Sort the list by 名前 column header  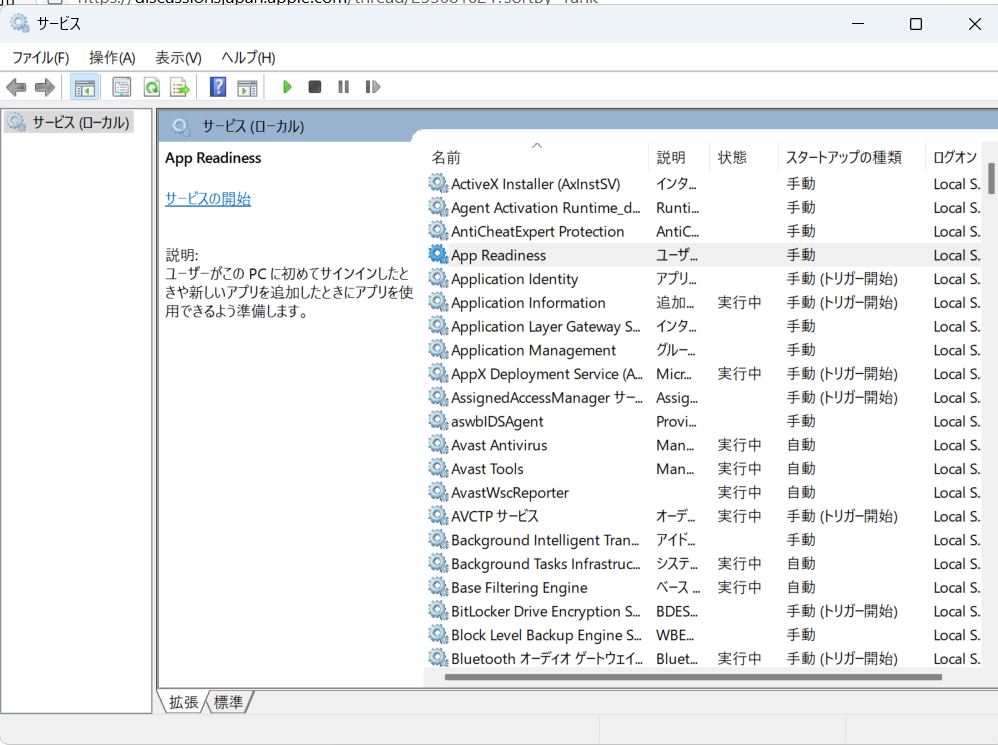446,157
